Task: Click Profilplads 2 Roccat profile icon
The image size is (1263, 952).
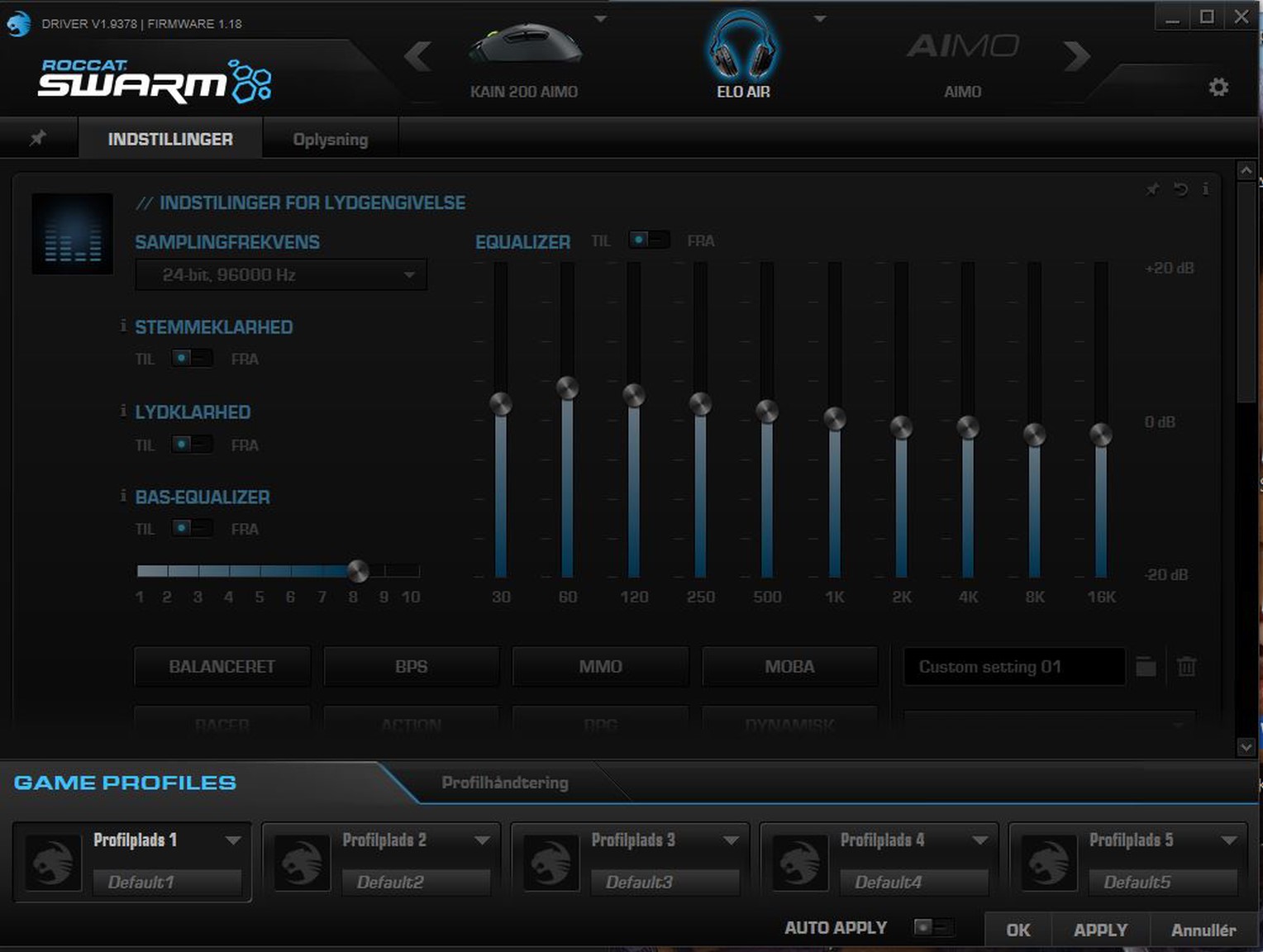Action: [302, 861]
